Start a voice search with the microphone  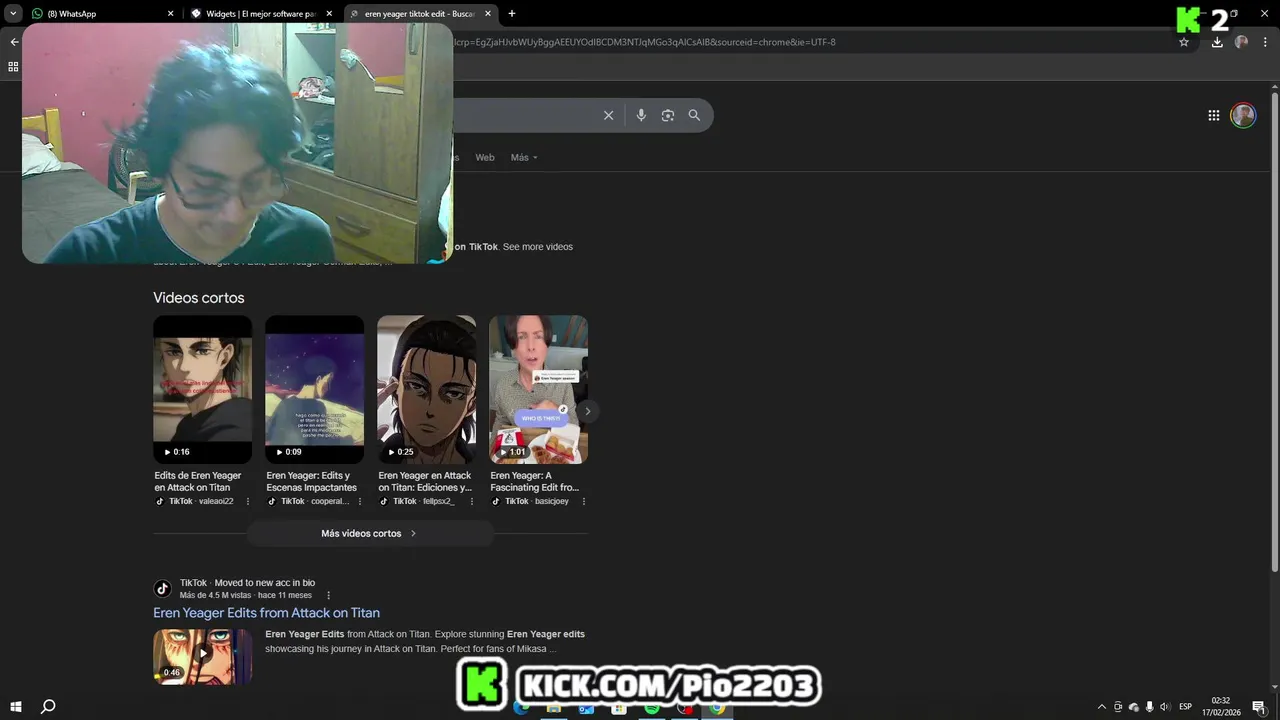pos(641,115)
